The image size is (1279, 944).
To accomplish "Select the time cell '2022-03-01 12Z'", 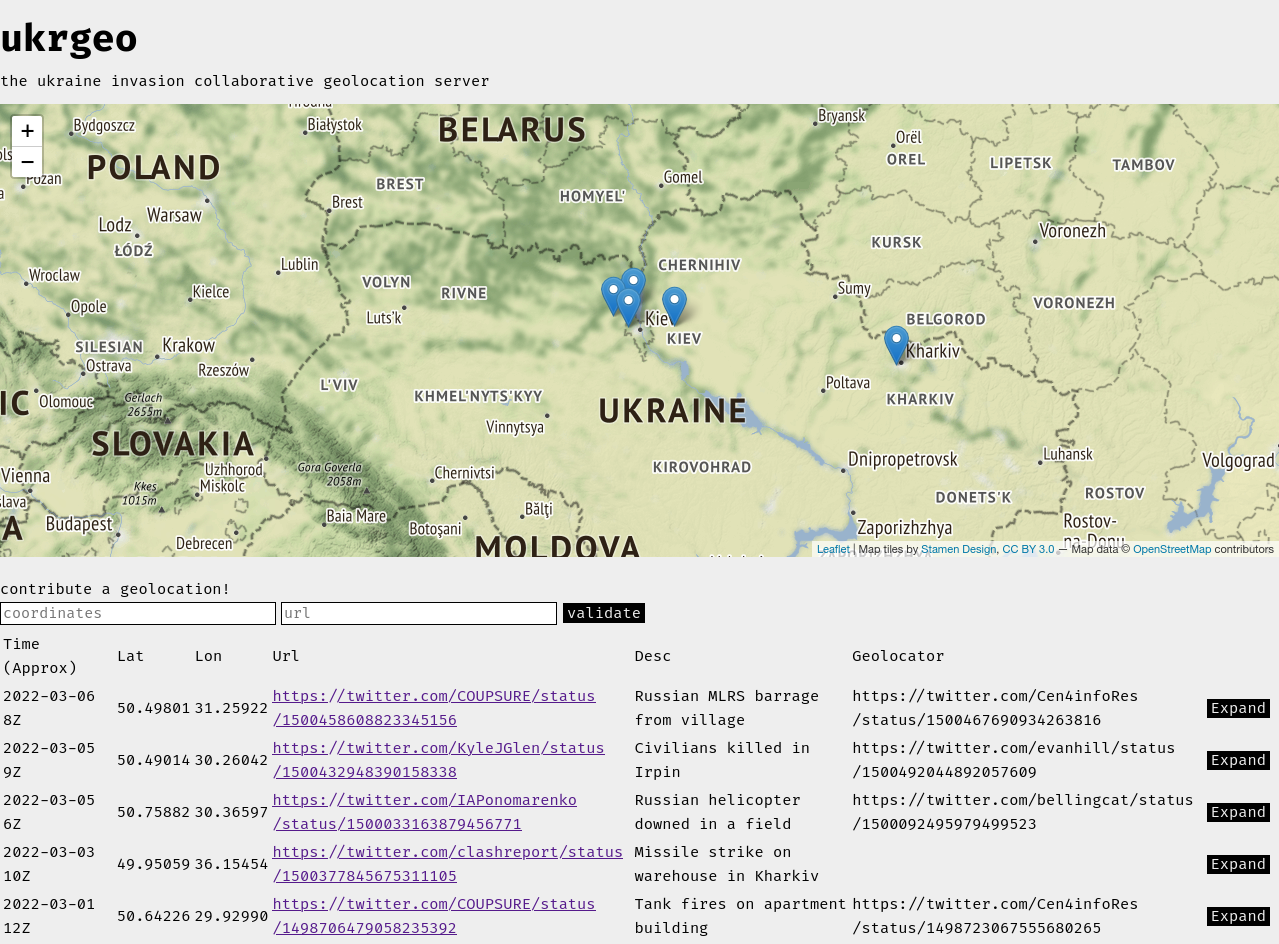I will (49, 916).
